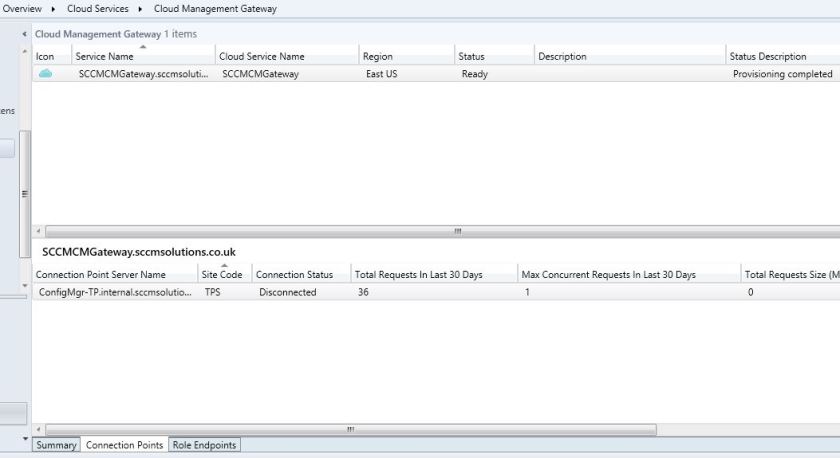The image size is (840, 458).
Task: Click TPS site code cell
Action: pyautogui.click(x=212, y=292)
